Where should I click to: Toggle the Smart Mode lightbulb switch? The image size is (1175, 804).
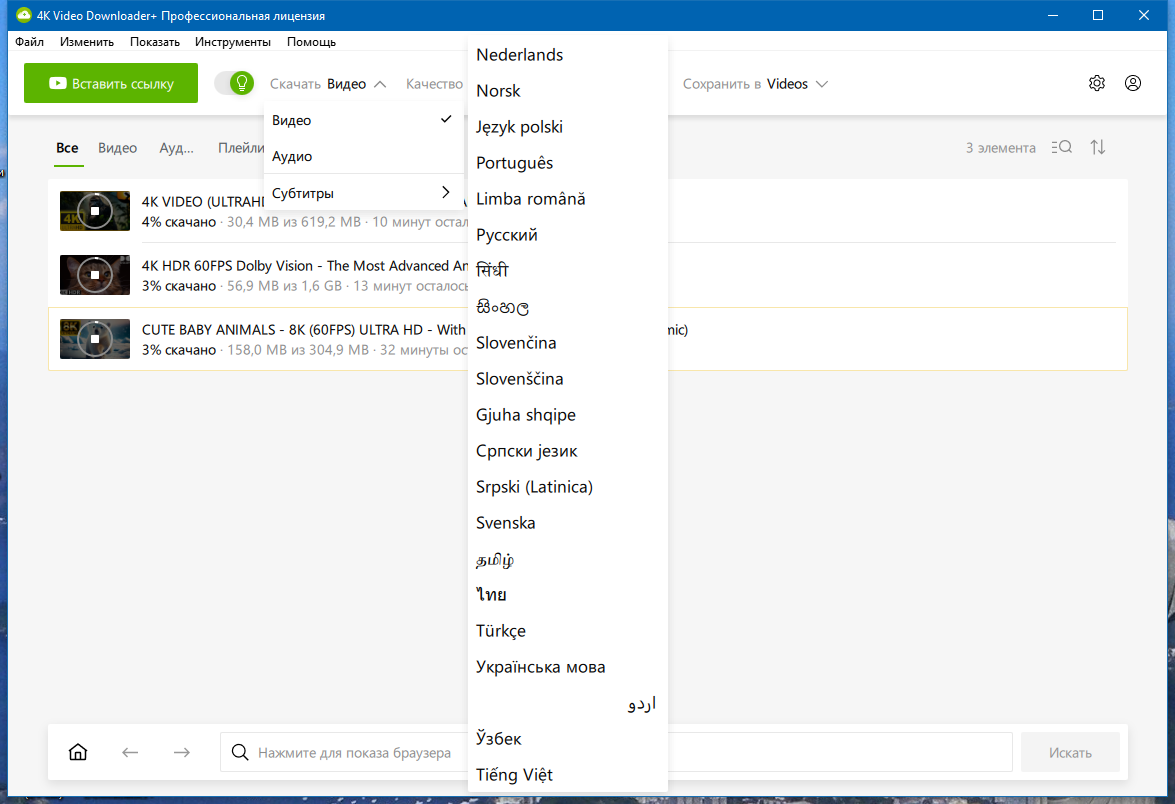coord(234,83)
